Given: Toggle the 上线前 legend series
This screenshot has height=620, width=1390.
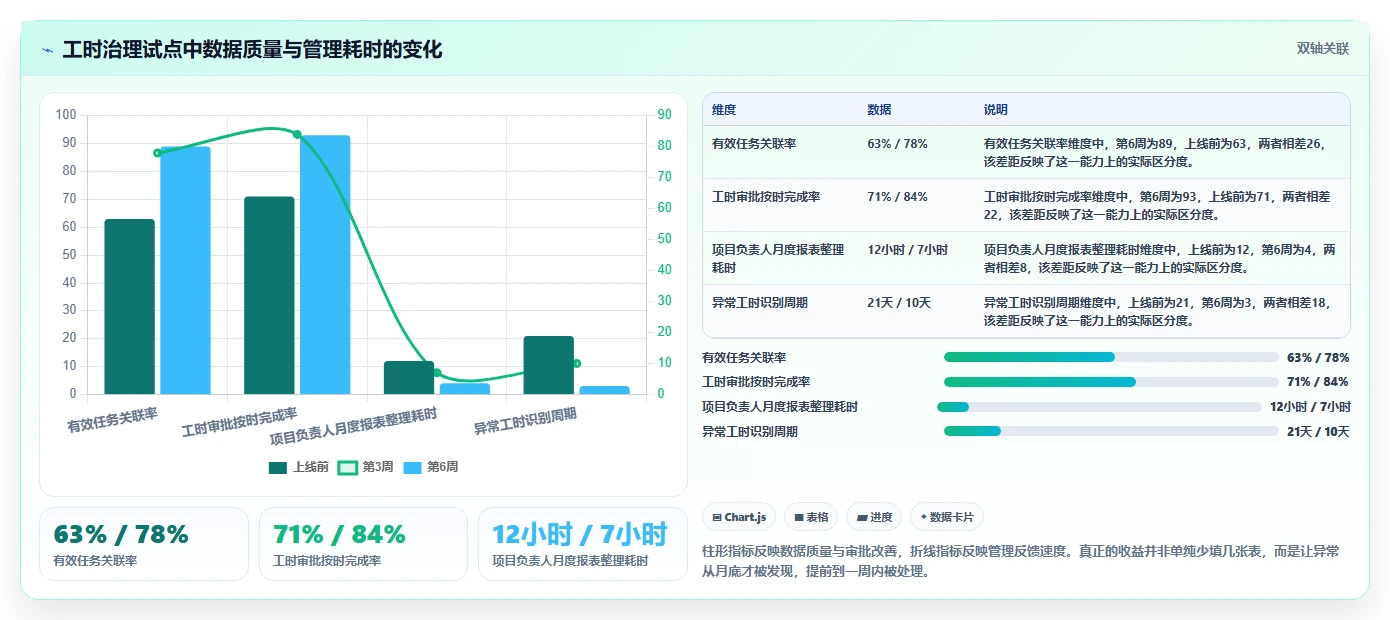Looking at the screenshot, I should point(298,467).
